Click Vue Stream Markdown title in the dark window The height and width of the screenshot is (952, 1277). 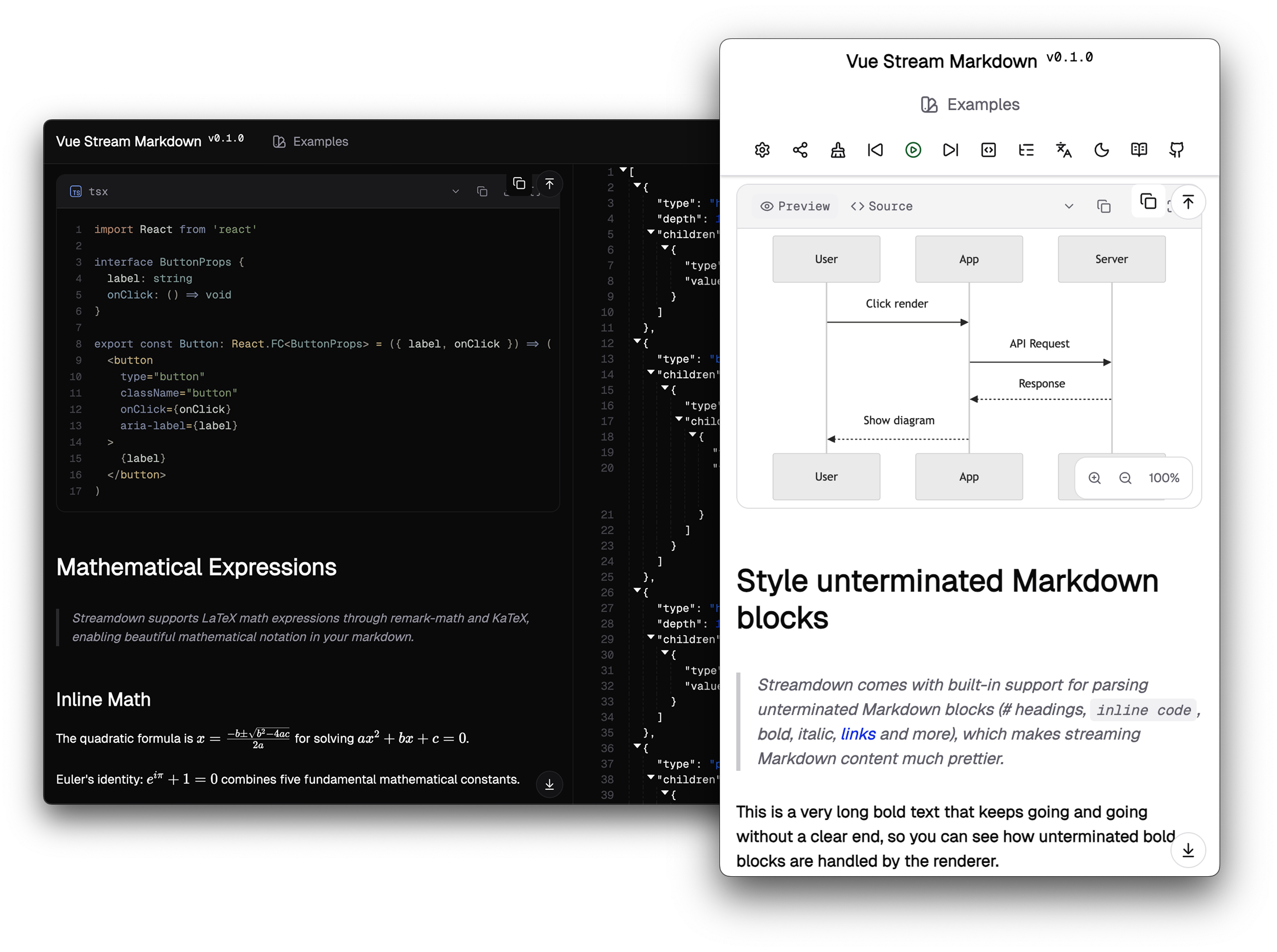[129, 142]
